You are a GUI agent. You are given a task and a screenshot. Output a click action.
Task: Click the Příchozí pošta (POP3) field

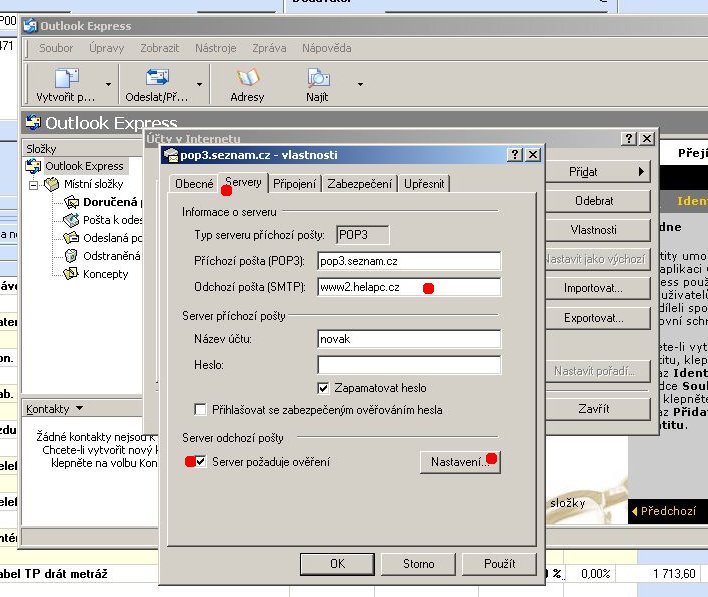click(409, 261)
